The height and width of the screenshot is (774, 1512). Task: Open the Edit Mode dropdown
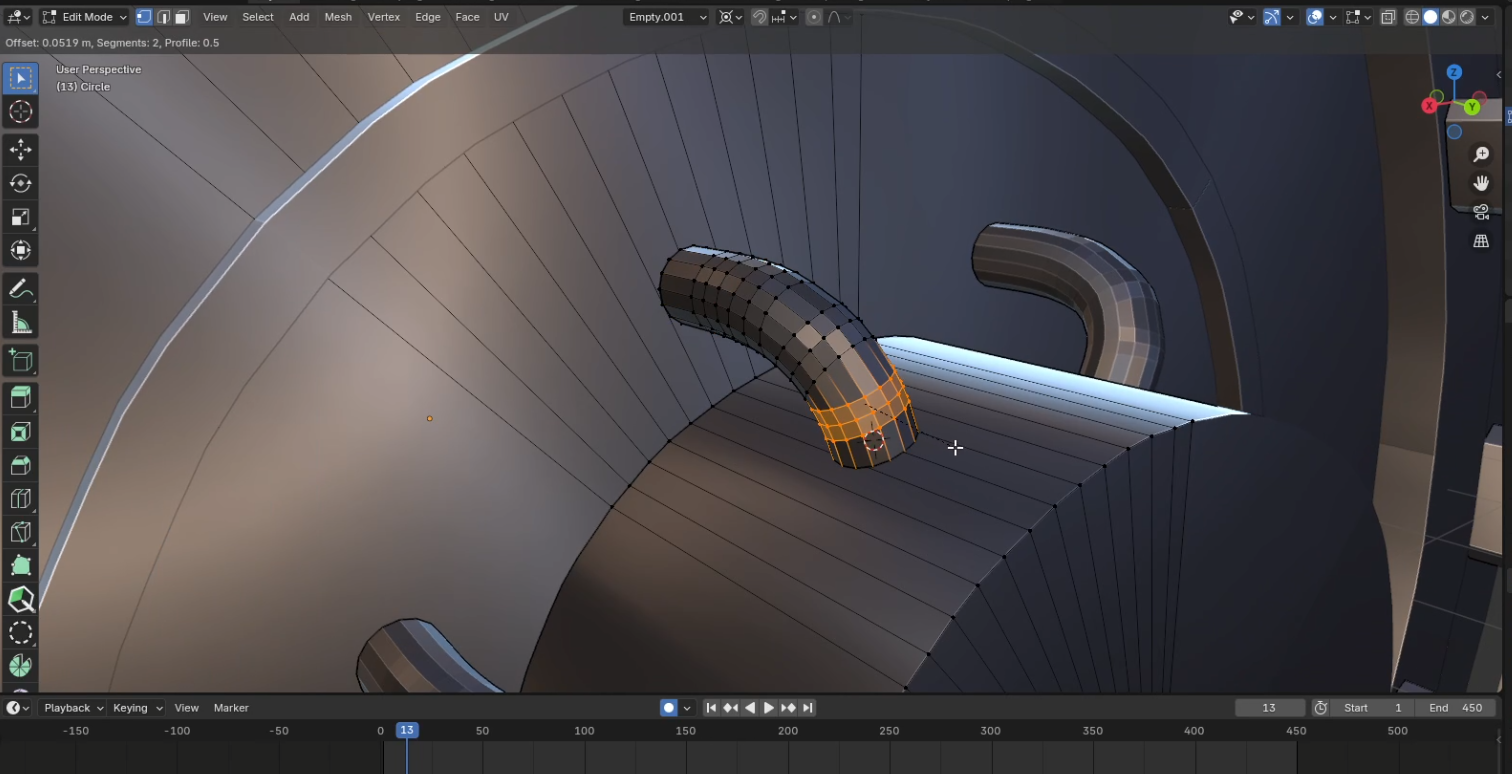click(x=85, y=17)
